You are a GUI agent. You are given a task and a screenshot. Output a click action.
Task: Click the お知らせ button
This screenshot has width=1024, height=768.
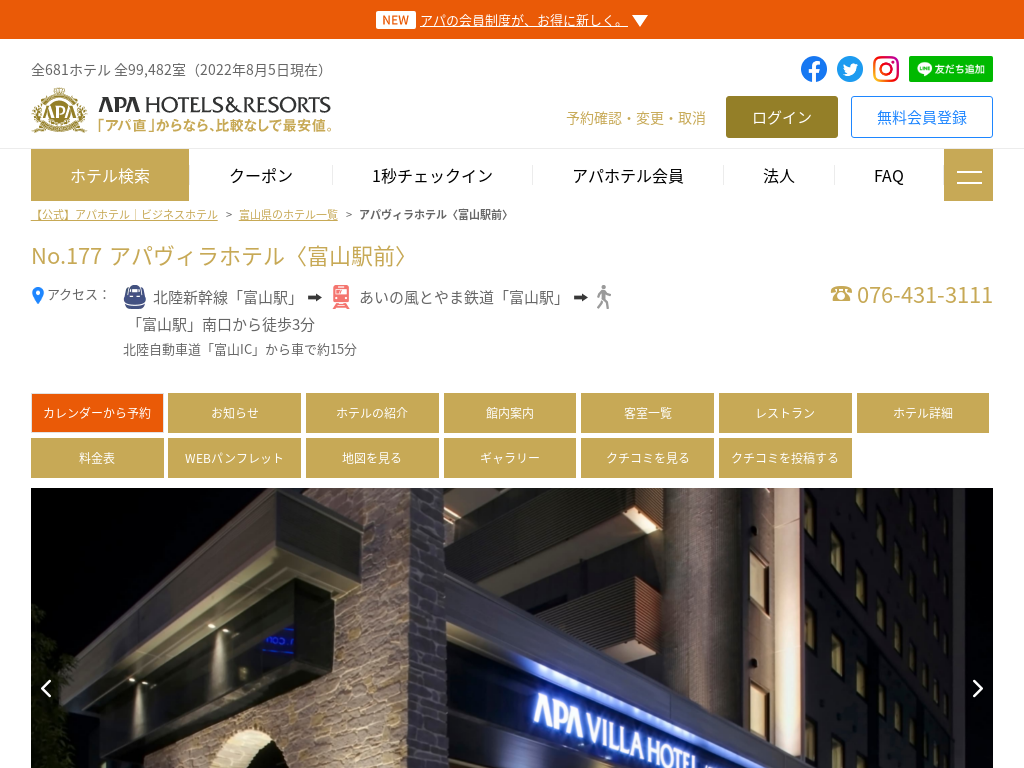(x=234, y=413)
